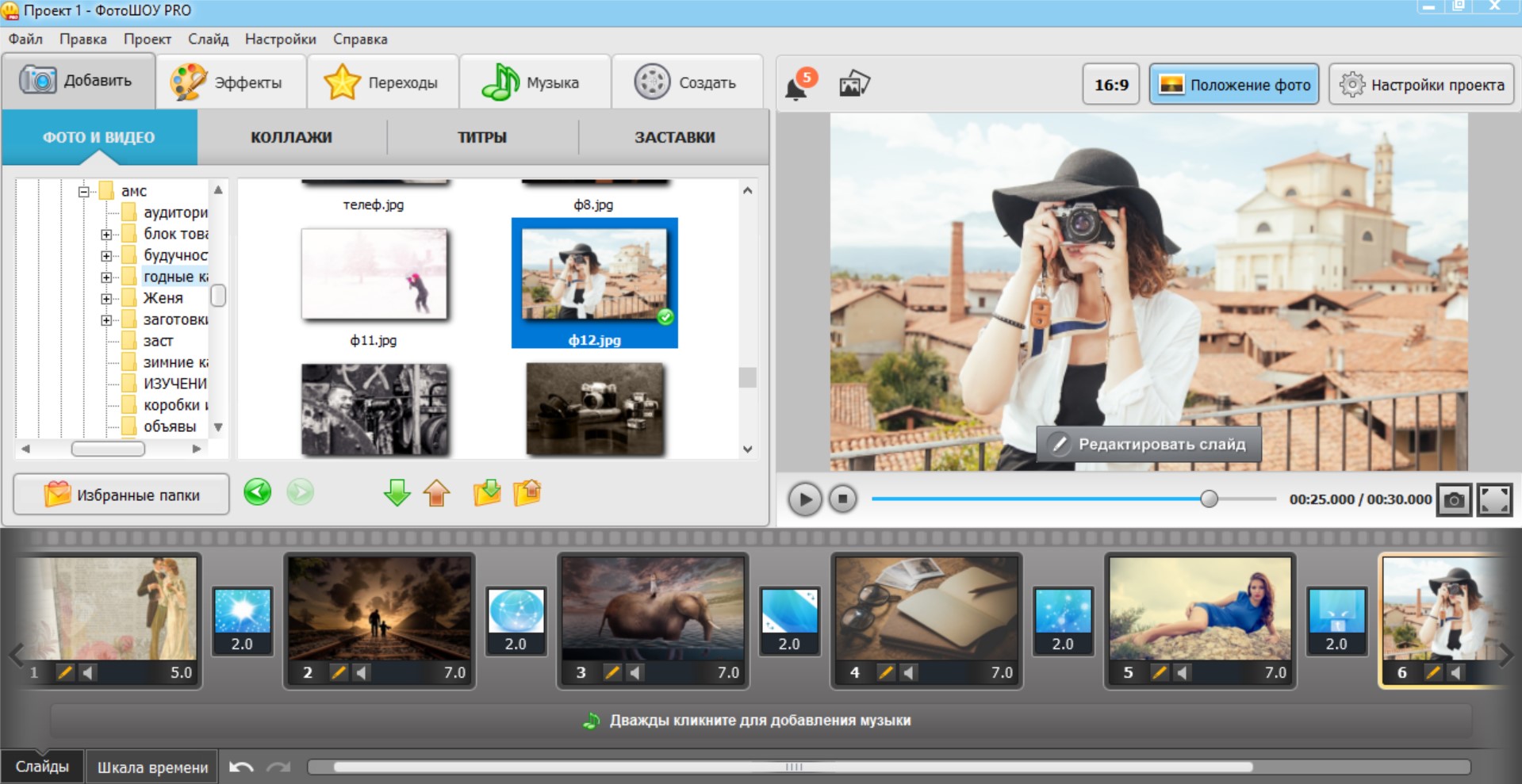Select the ТИТРЫ subtab
Screen dimensions: 1522x784
482,137
